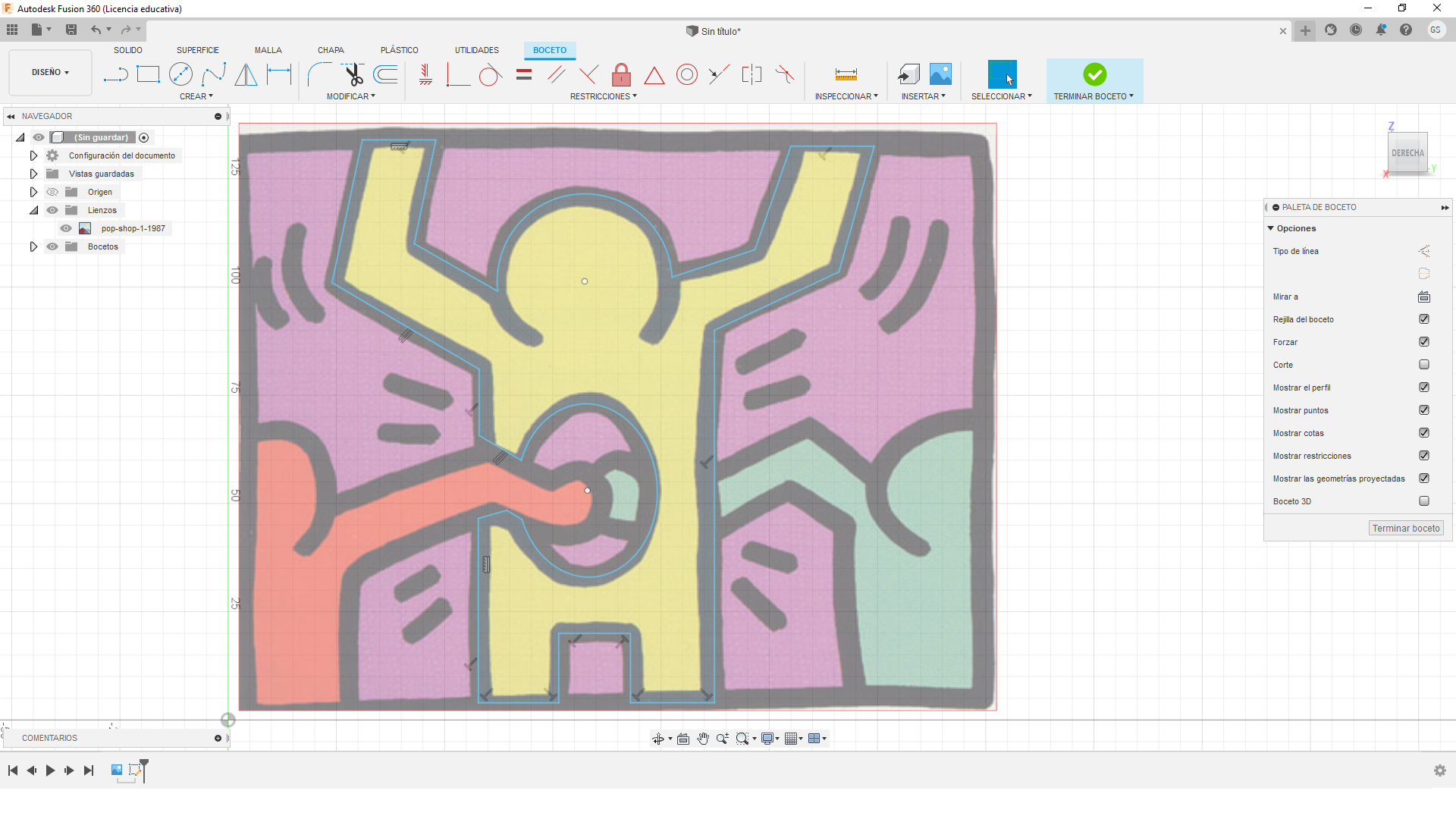The height and width of the screenshot is (819, 1456).
Task: Select the Fillet tool
Action: pos(319,74)
